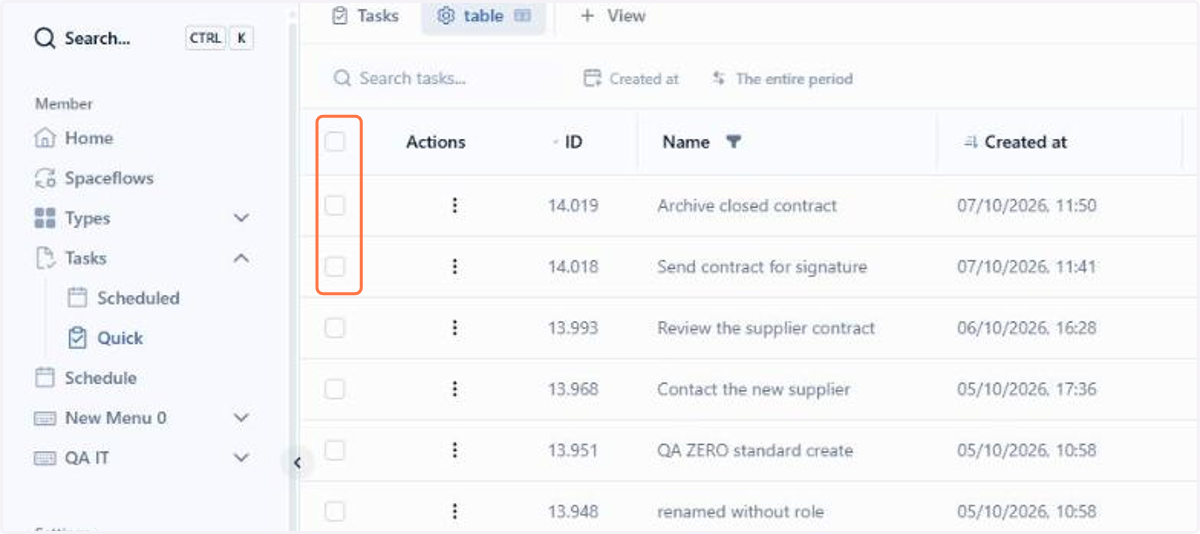Click the Quick clipboard icon
Viewport: 1200px width, 534px height.
(x=77, y=338)
